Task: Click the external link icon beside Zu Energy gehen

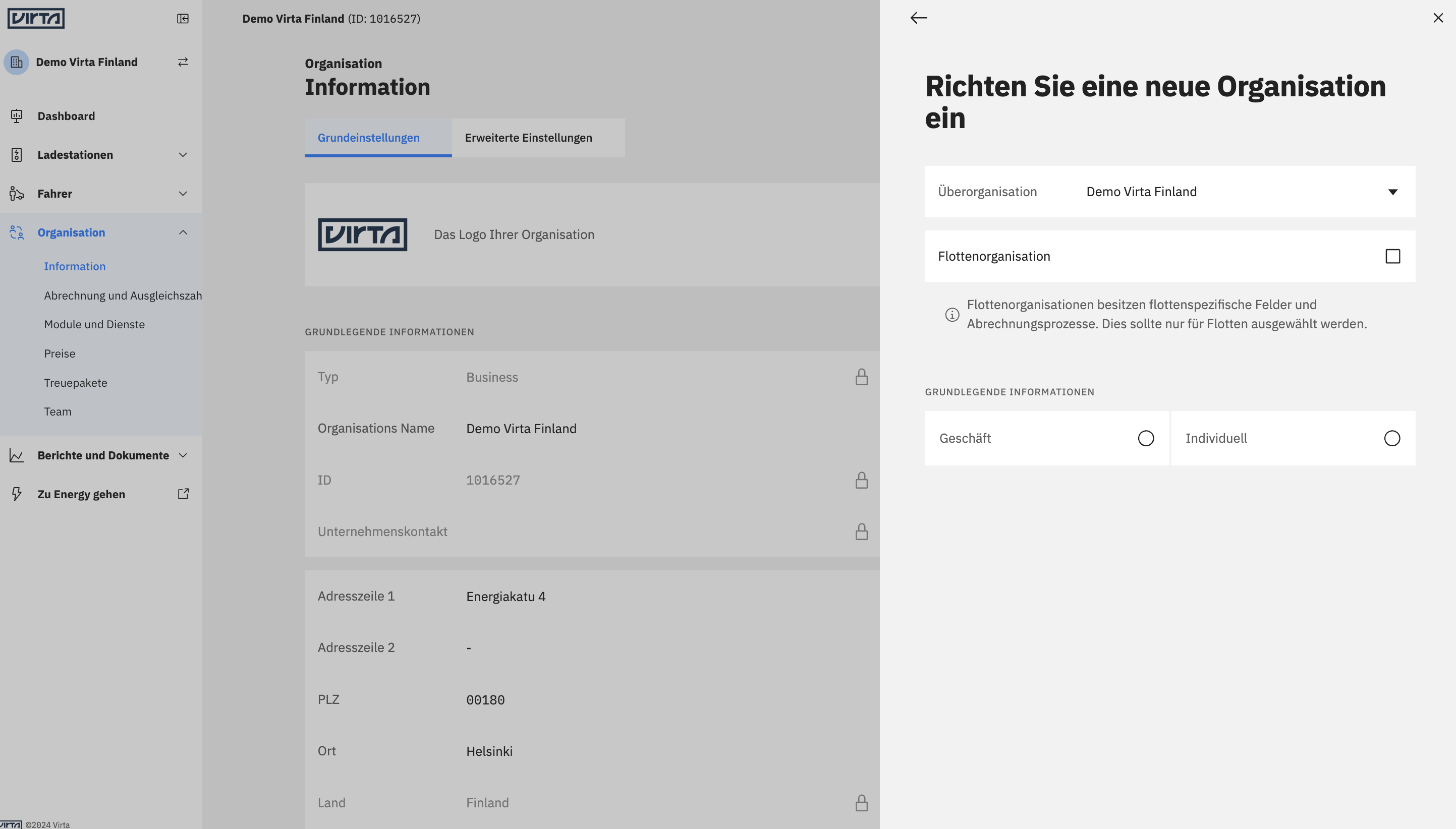Action: point(183,494)
